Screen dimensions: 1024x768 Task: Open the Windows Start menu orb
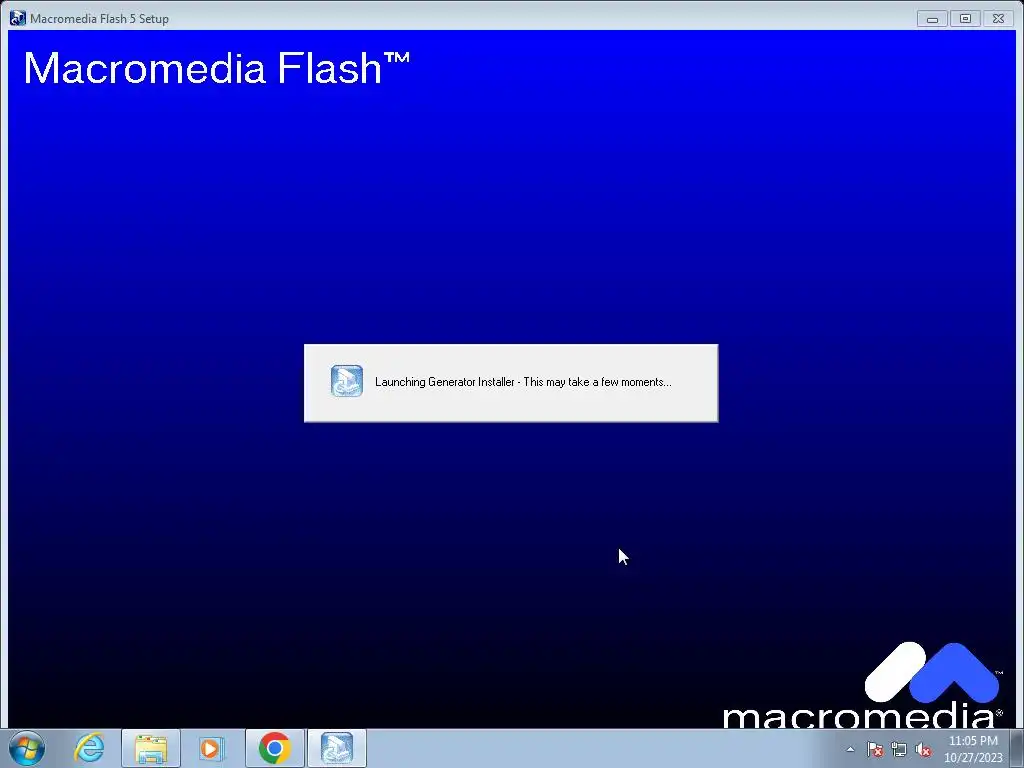27,748
